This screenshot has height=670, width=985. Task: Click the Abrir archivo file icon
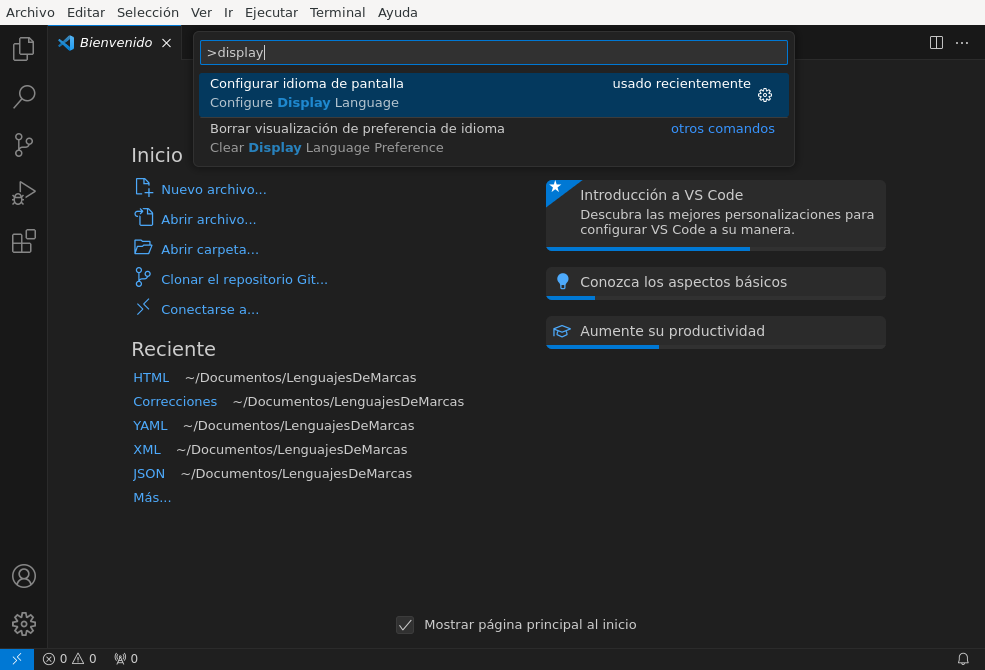[143, 217]
